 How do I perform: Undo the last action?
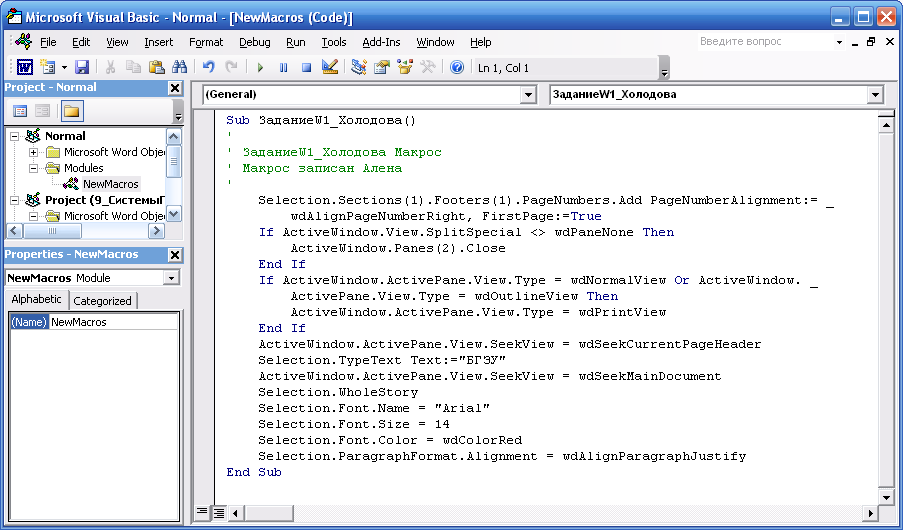pyautogui.click(x=208, y=67)
